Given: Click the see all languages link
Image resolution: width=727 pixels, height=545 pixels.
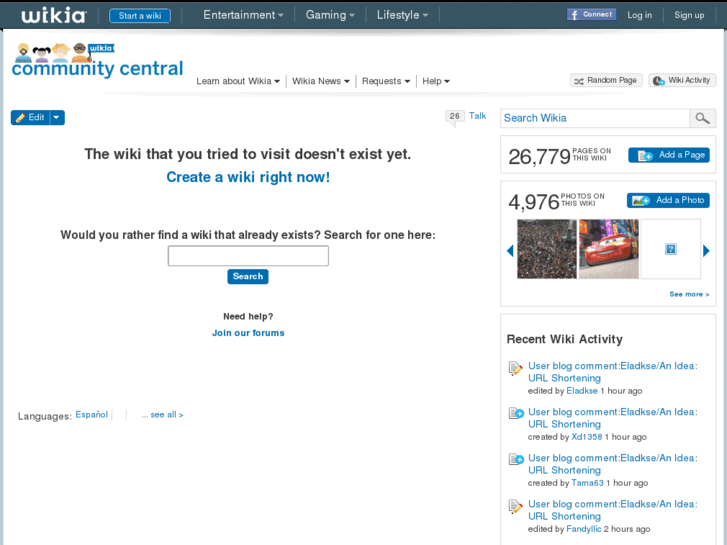Looking at the screenshot, I should [162, 415].
